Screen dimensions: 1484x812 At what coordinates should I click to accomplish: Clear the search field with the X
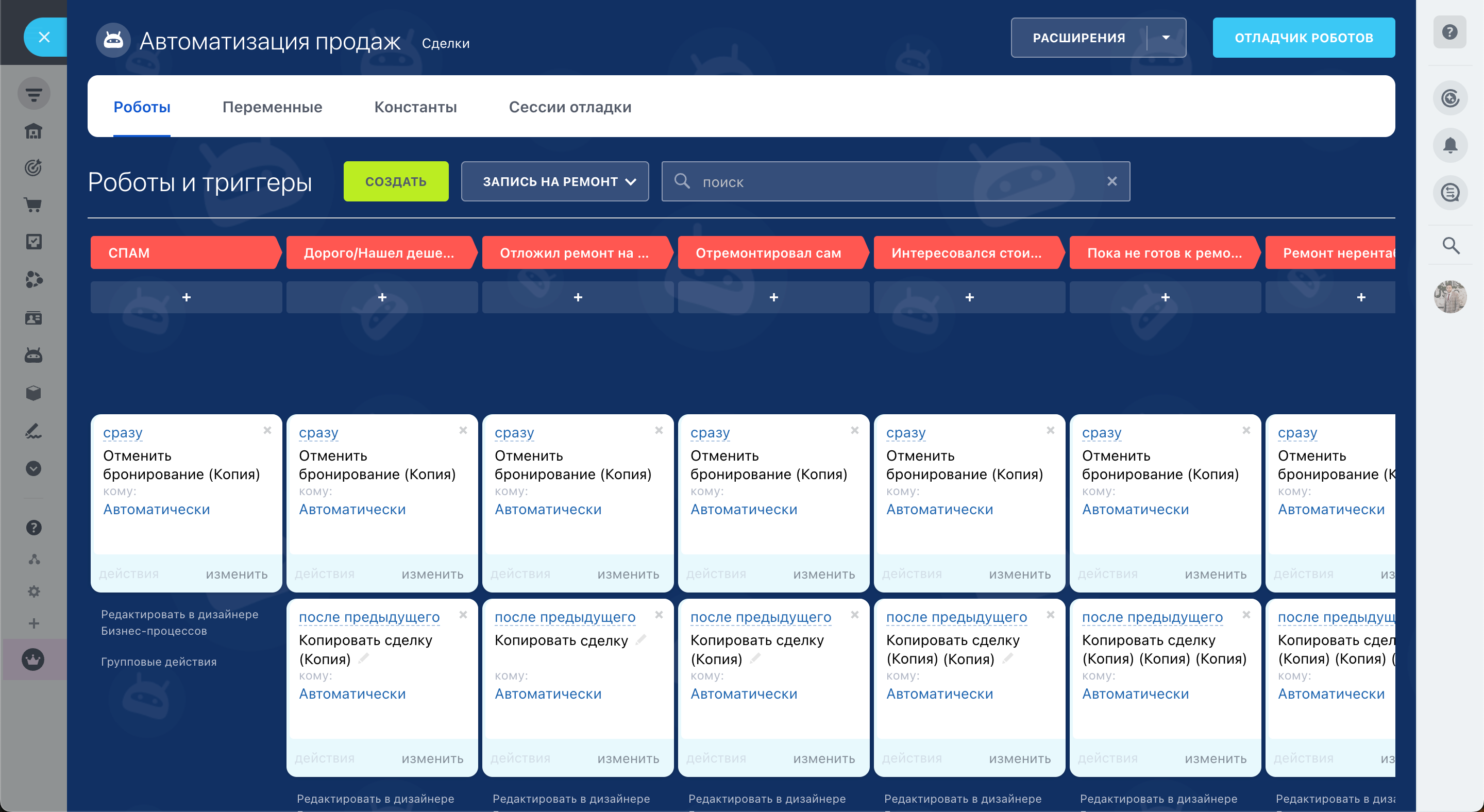(x=1112, y=181)
